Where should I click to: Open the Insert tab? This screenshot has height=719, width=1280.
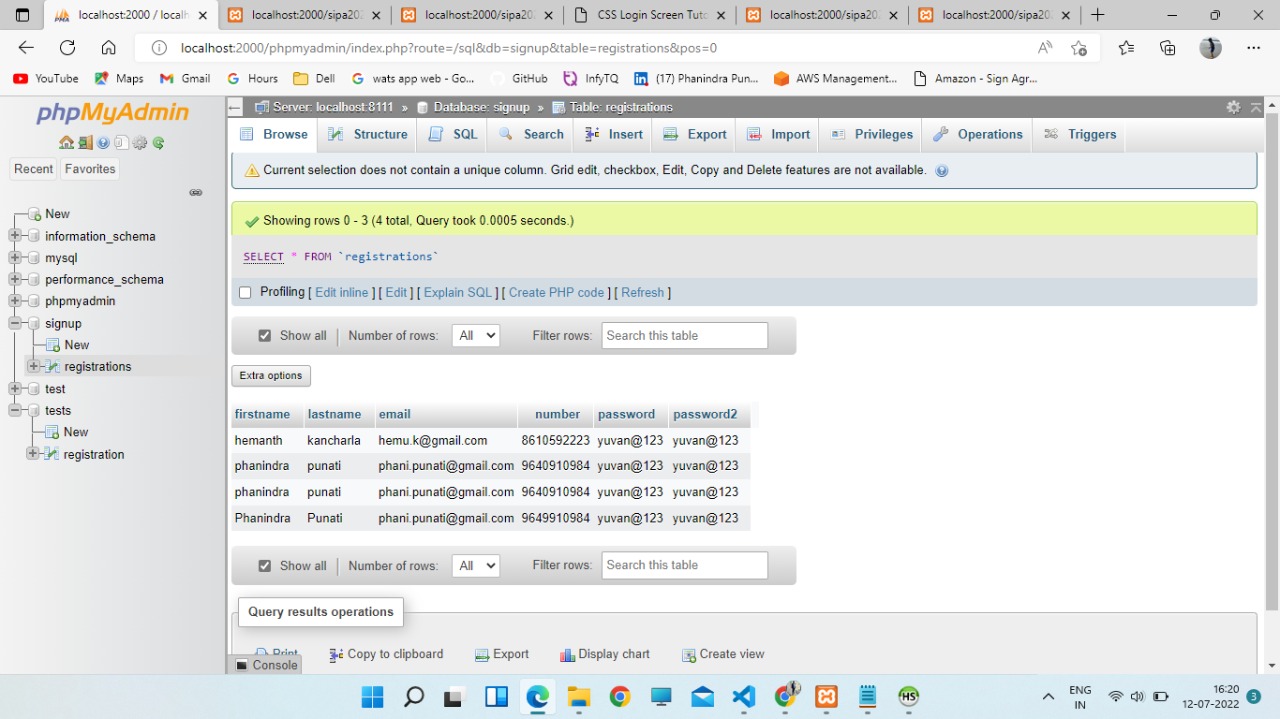click(615, 135)
